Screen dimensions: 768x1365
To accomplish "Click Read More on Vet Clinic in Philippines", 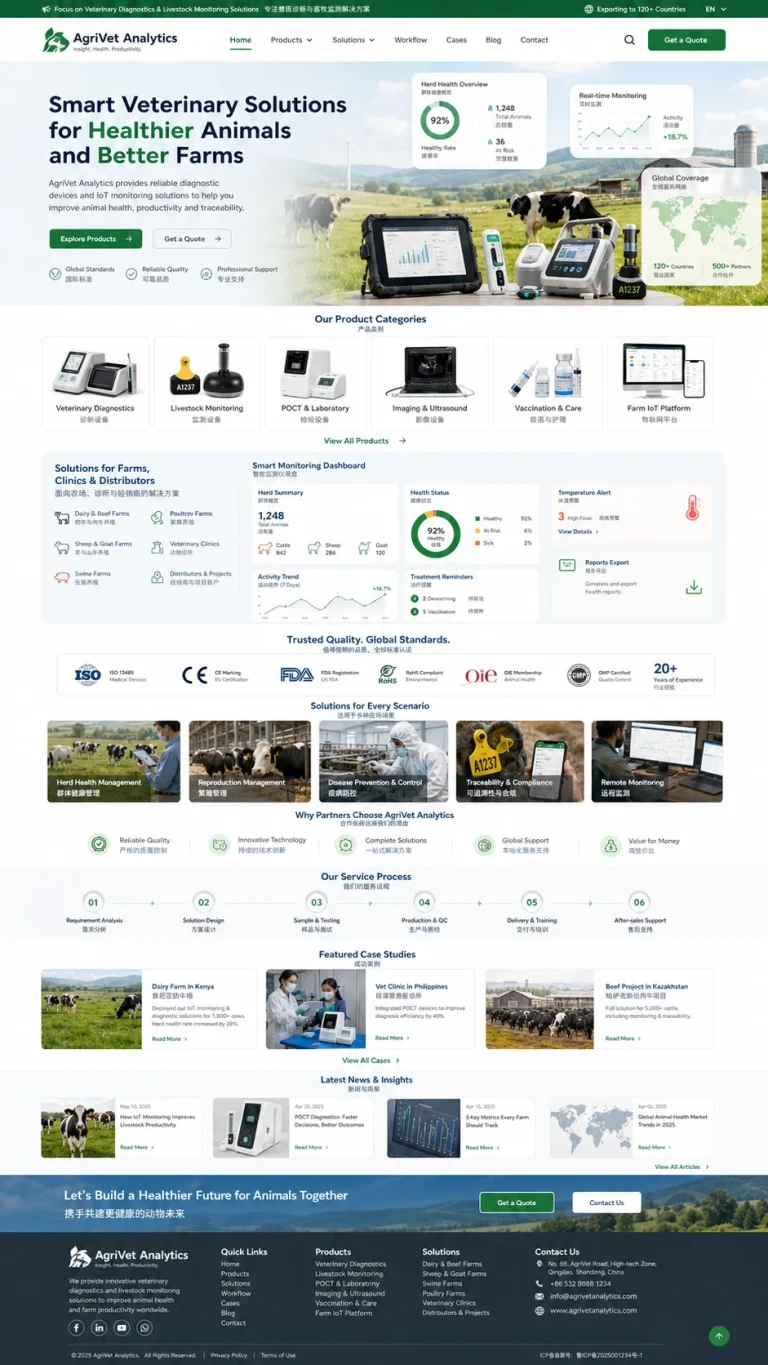I will tap(392, 1038).
